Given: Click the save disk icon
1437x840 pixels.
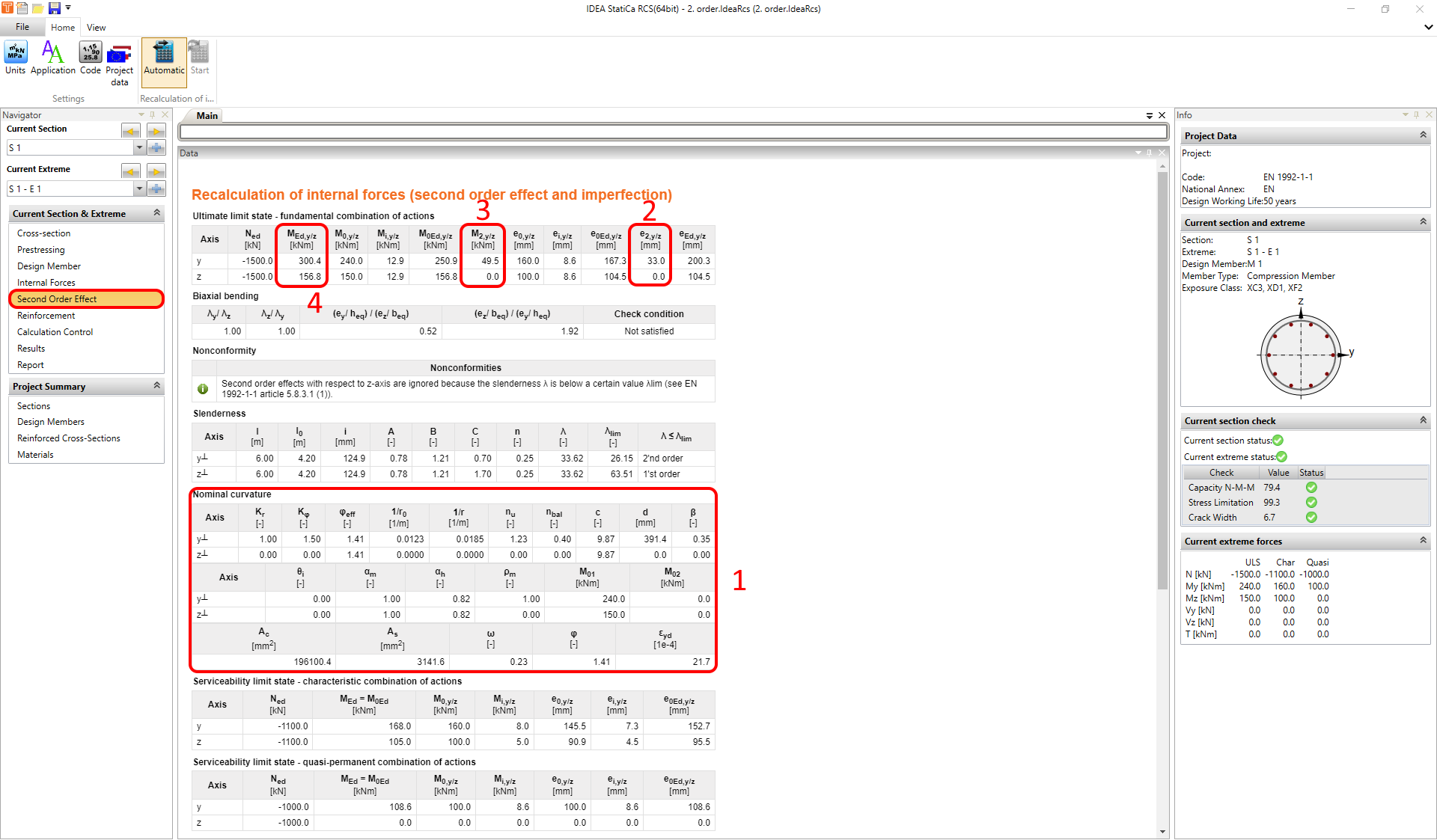Looking at the screenshot, I should 55,8.
